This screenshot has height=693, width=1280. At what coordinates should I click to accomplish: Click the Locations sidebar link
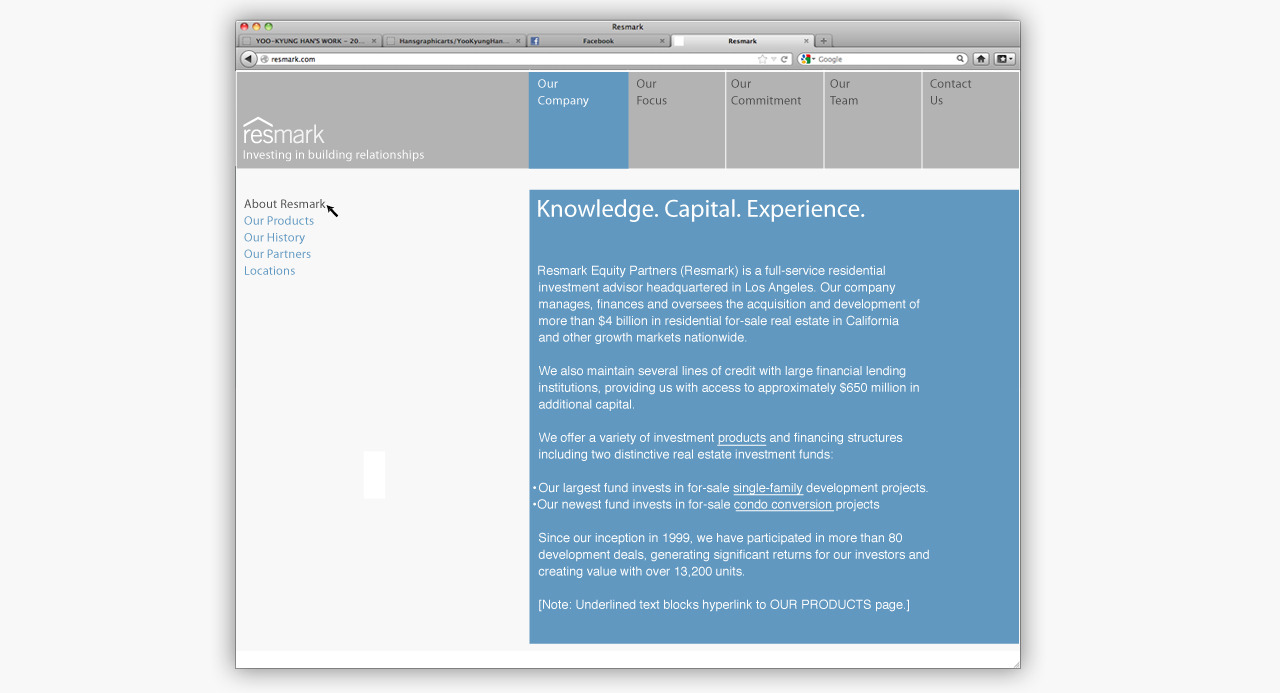click(269, 271)
